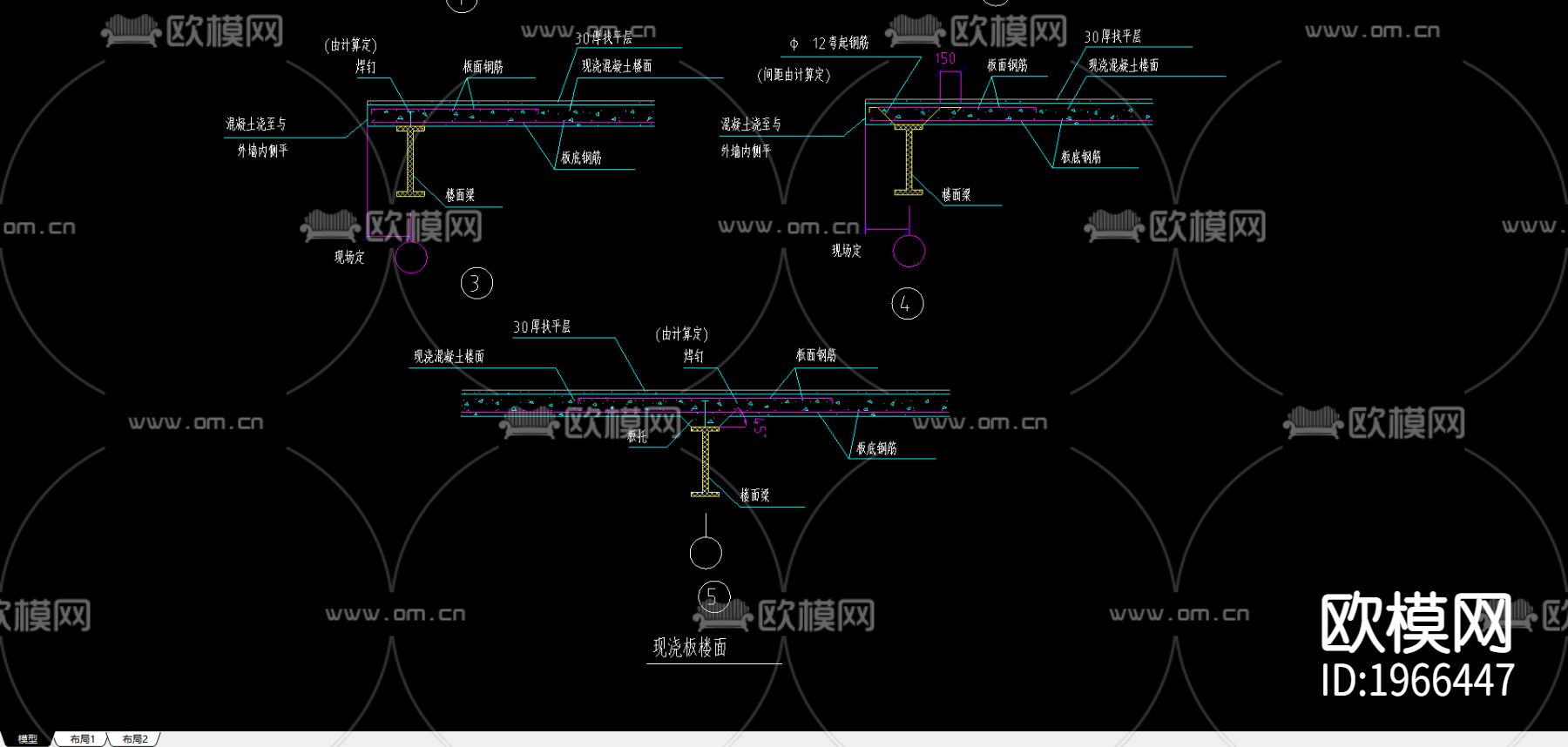Screen dimensions: 1568x747
Task: Open the 布局2 layout tab
Action: pos(135,739)
